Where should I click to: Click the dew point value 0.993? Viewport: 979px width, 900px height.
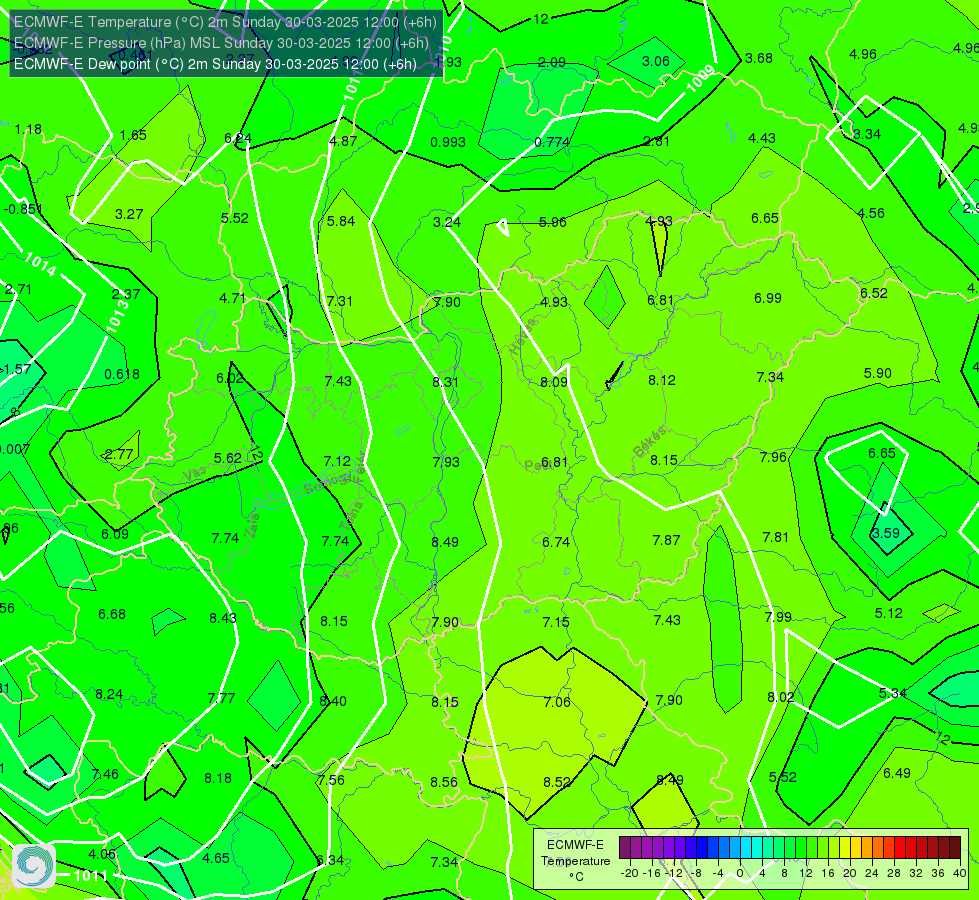(448, 142)
